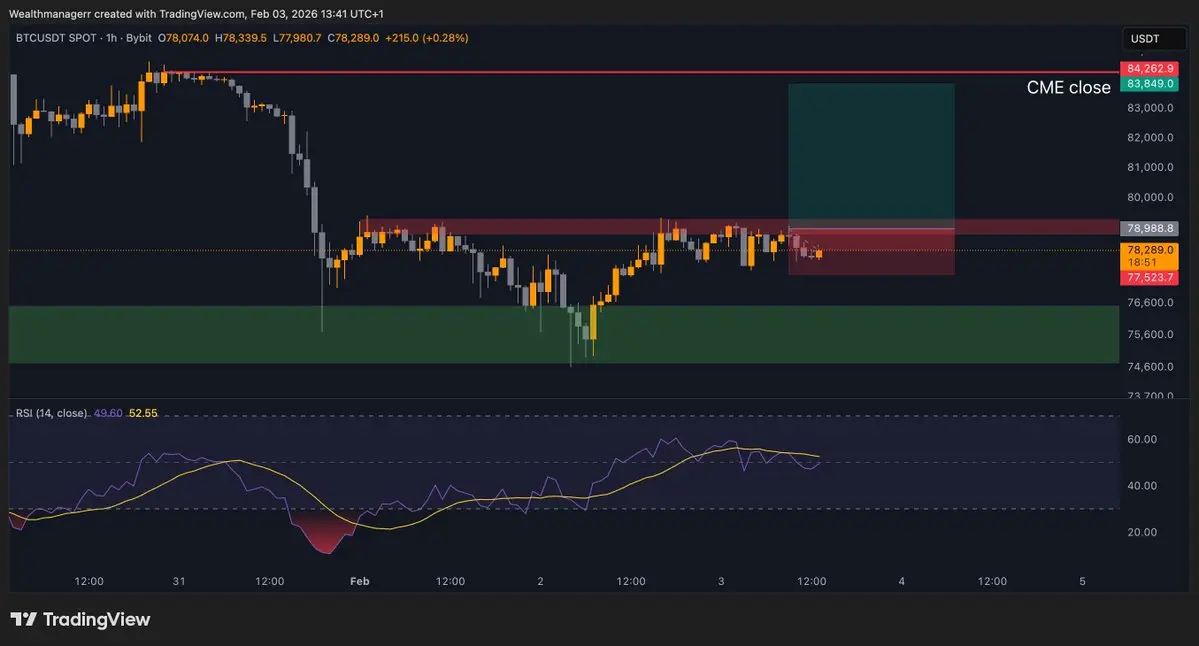
Task: Select the wide green support rectangle
Action: pyautogui.click(x=564, y=334)
